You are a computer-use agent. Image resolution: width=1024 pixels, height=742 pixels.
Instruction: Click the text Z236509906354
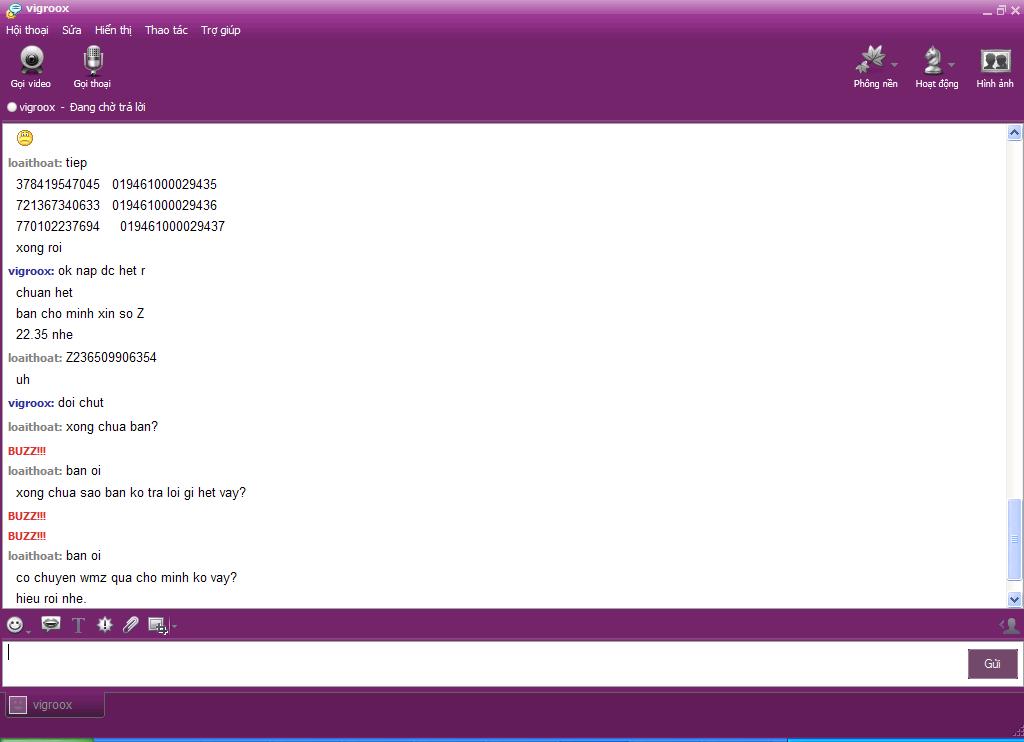[x=111, y=357]
